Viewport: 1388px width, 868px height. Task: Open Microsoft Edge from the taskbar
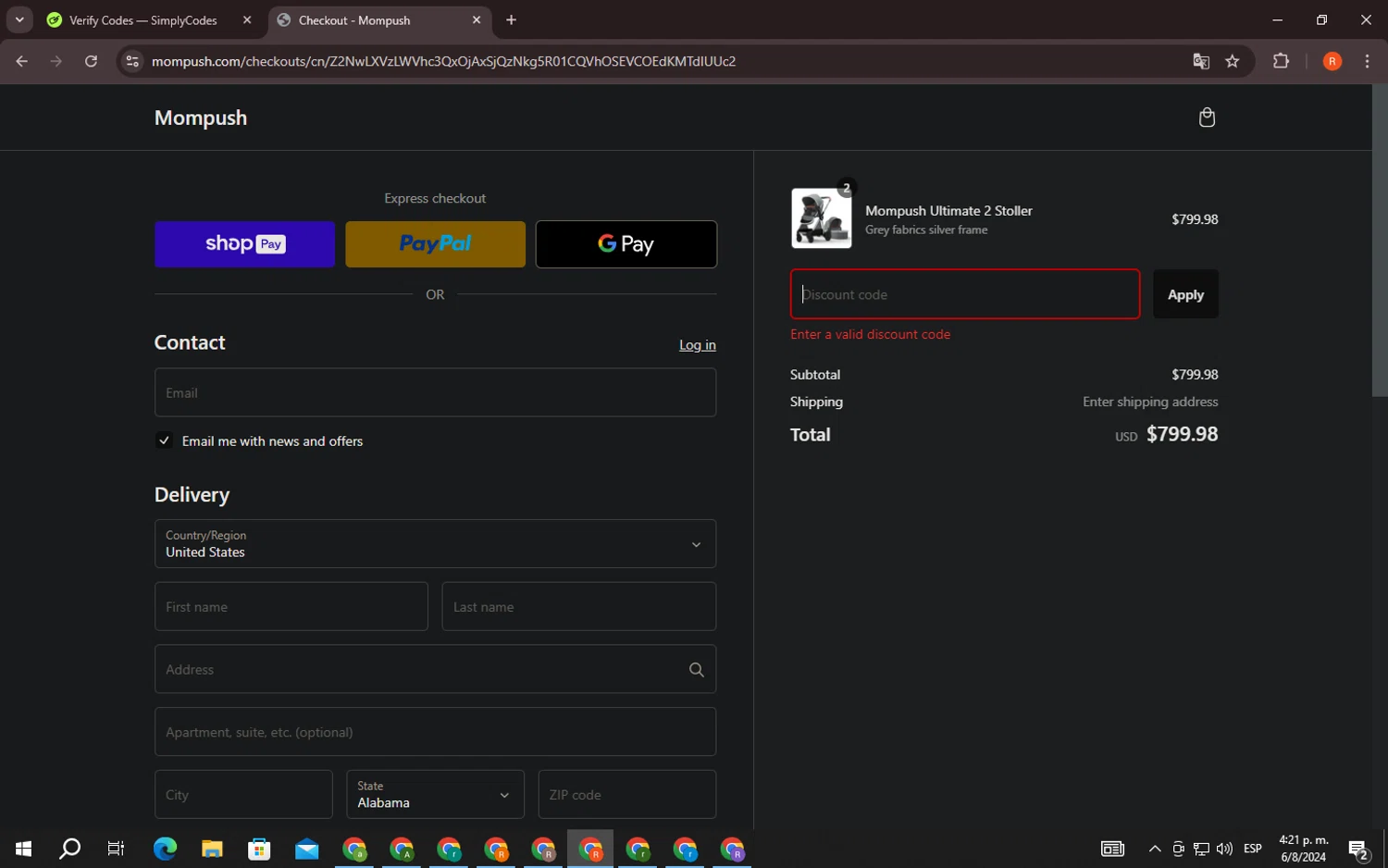pos(165,849)
